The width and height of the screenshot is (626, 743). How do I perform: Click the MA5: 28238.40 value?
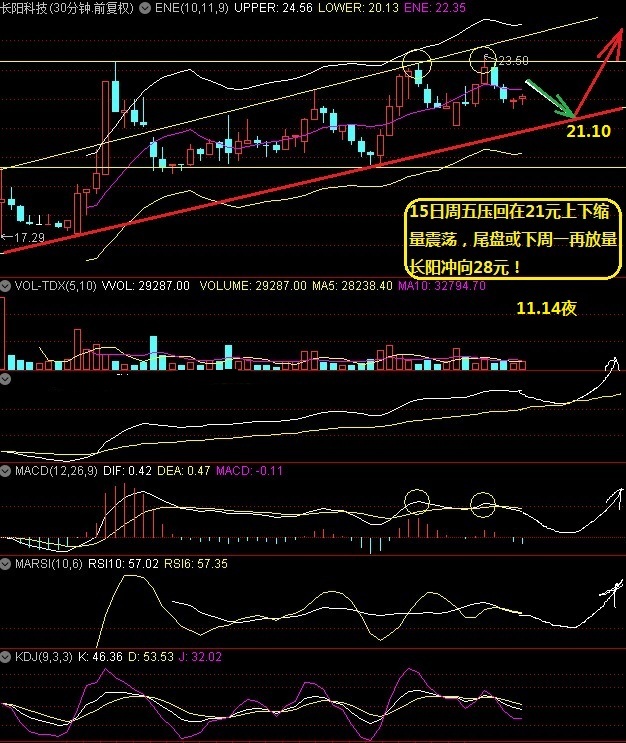[352, 286]
